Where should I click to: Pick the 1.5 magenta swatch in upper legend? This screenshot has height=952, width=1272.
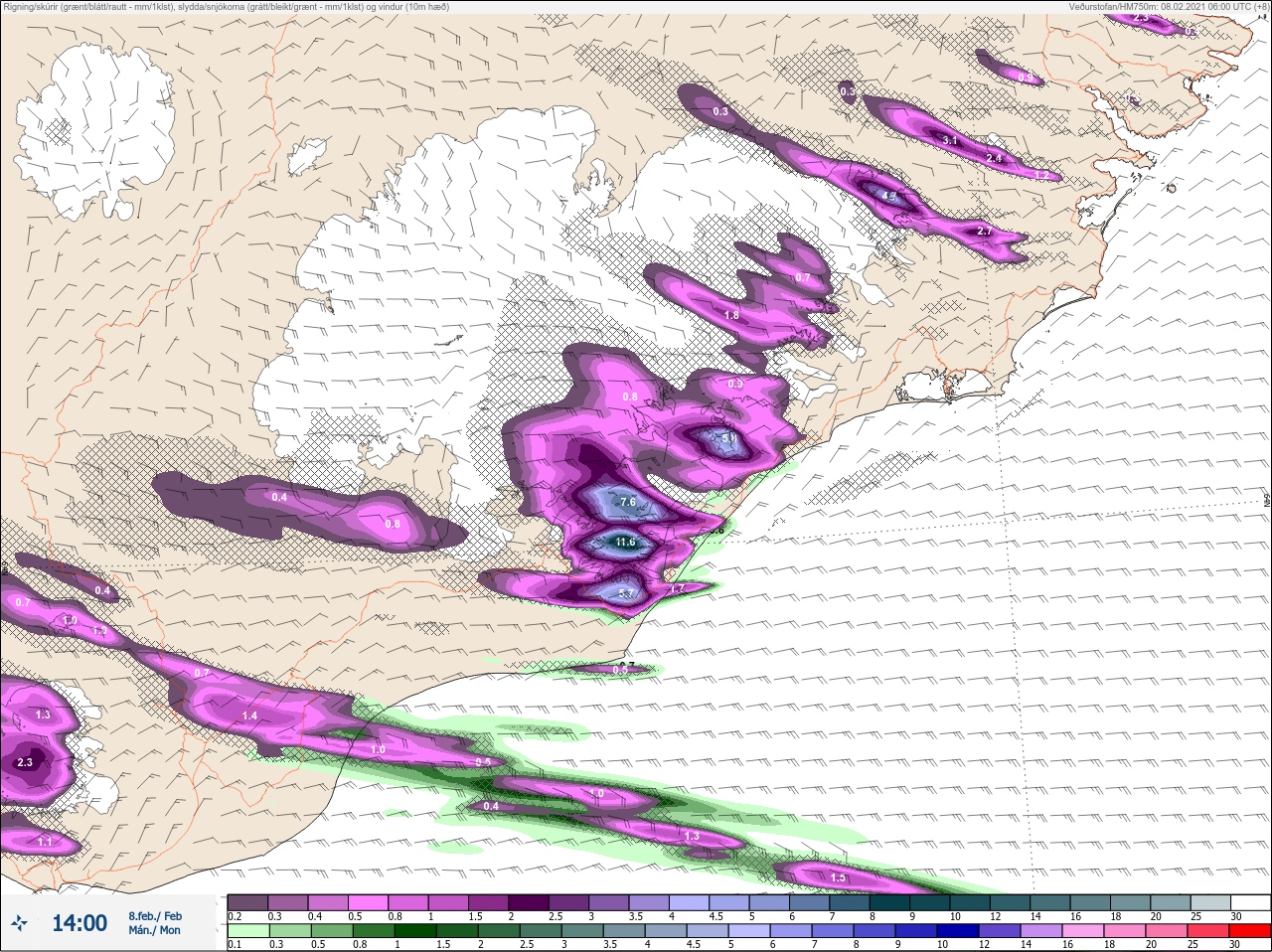(x=490, y=902)
